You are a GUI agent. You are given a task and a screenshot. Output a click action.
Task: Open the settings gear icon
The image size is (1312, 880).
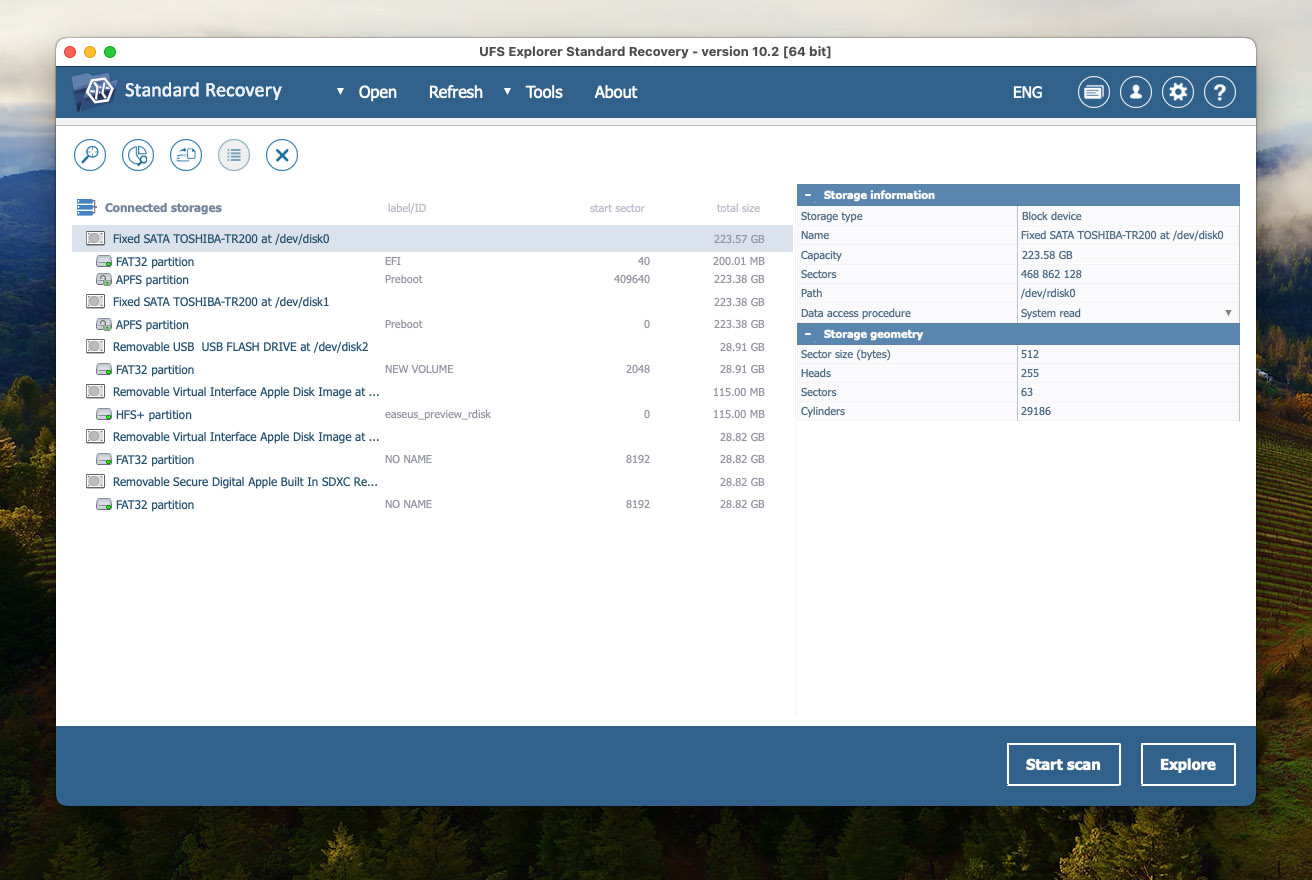(x=1178, y=92)
